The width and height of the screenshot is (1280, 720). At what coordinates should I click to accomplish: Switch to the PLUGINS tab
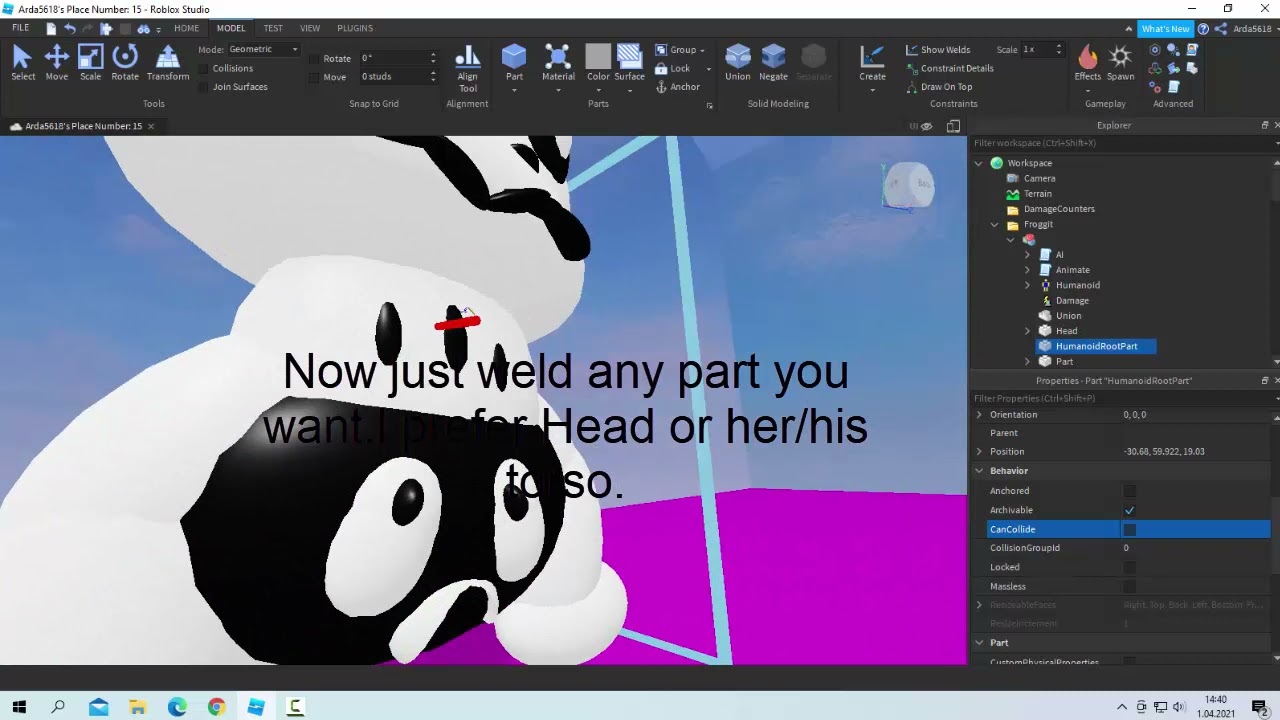point(355,28)
